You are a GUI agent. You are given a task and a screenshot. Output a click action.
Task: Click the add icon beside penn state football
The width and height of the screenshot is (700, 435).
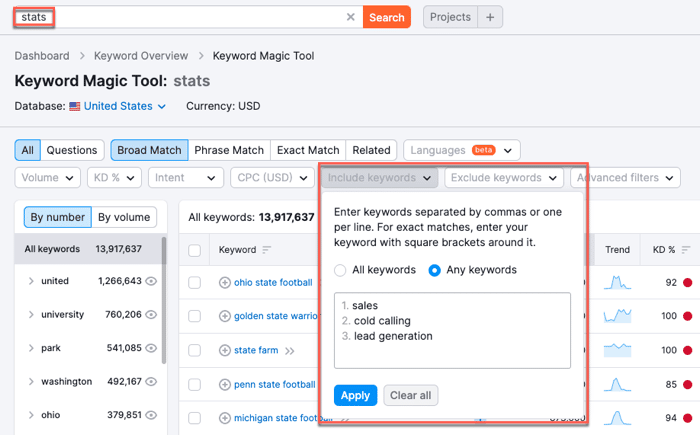[x=225, y=384]
